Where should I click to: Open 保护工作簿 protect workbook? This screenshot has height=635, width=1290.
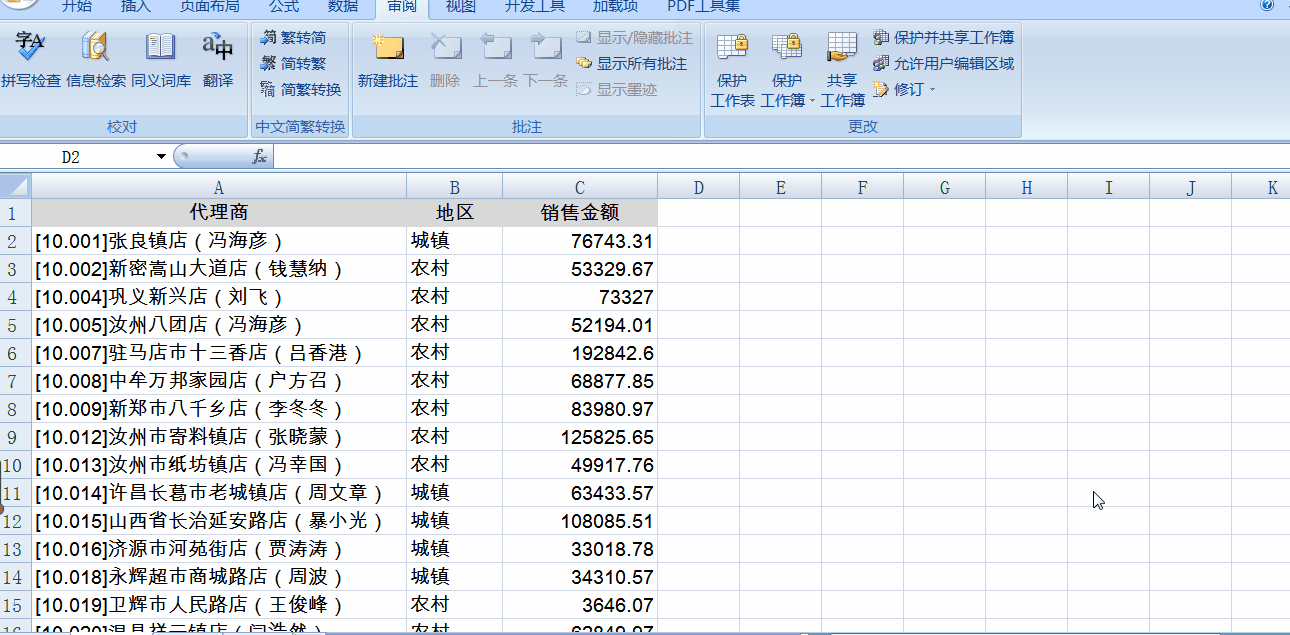787,69
